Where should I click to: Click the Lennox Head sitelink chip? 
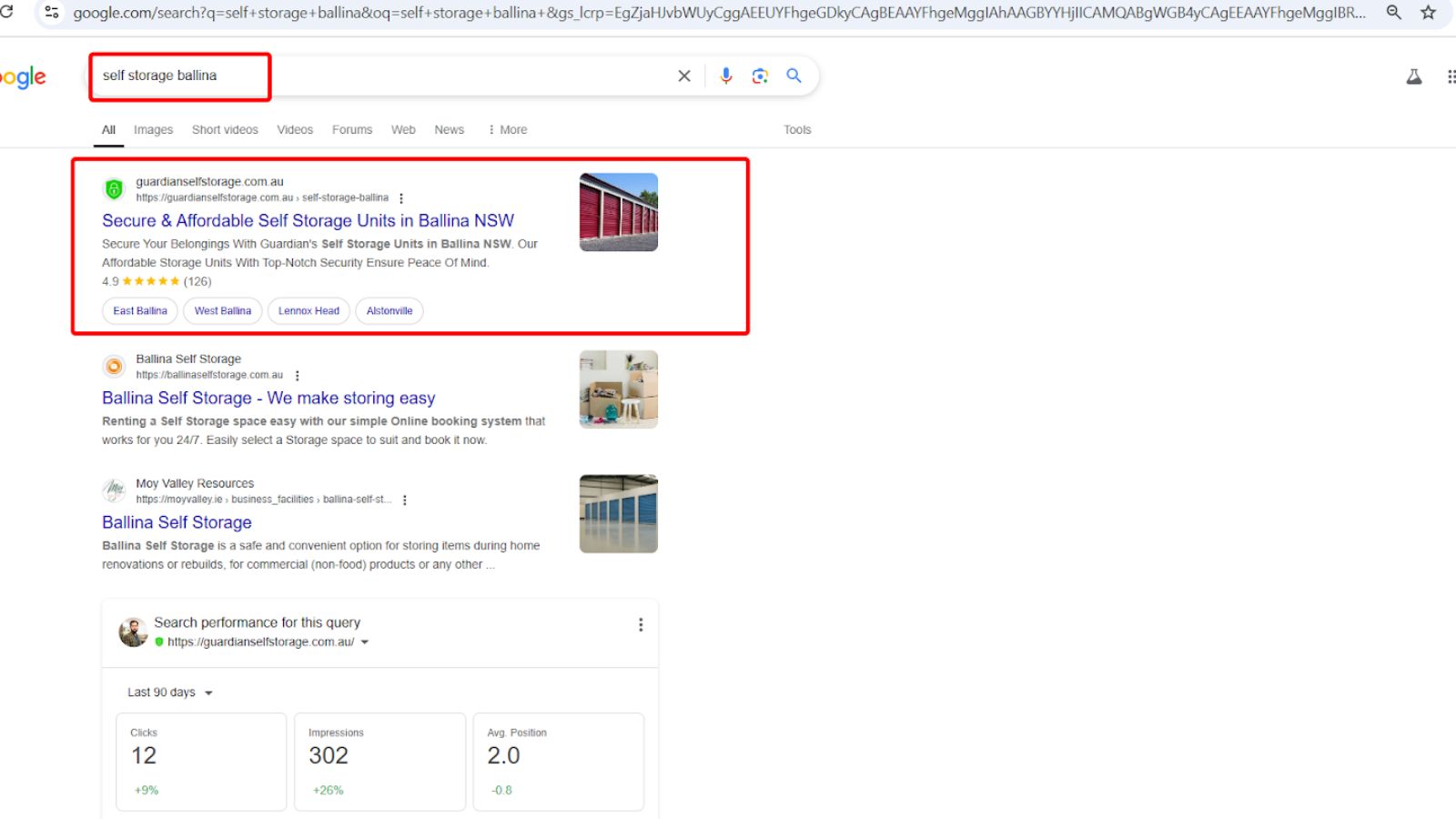point(308,311)
